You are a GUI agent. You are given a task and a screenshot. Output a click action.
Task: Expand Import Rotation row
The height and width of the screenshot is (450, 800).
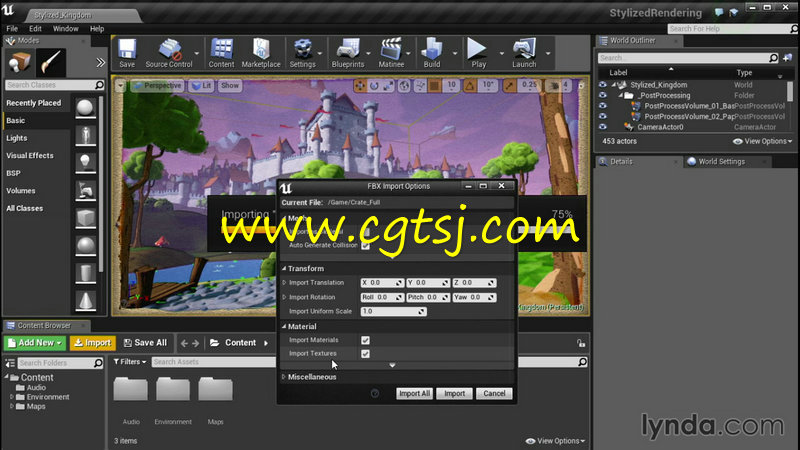pos(284,297)
